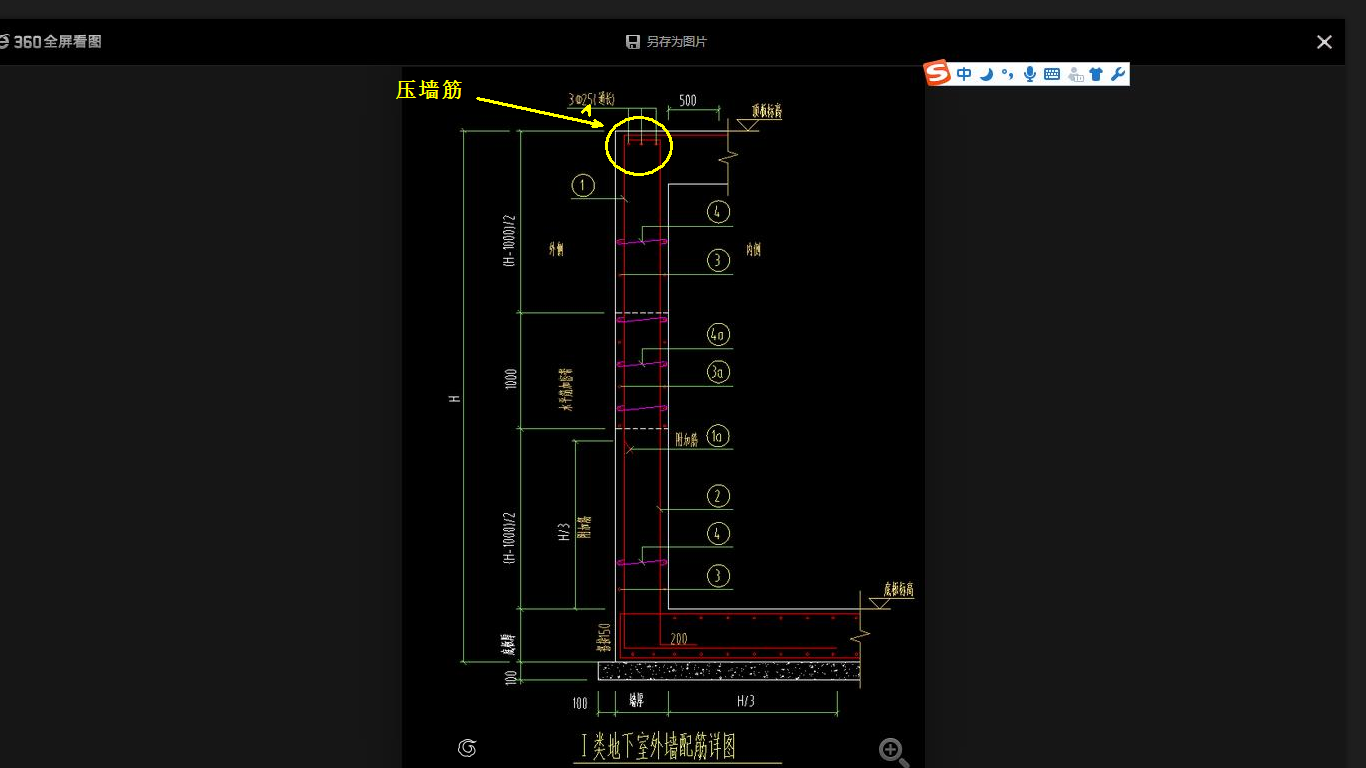Click the drawing image in viewer
The height and width of the screenshot is (768, 1366).
(x=663, y=418)
